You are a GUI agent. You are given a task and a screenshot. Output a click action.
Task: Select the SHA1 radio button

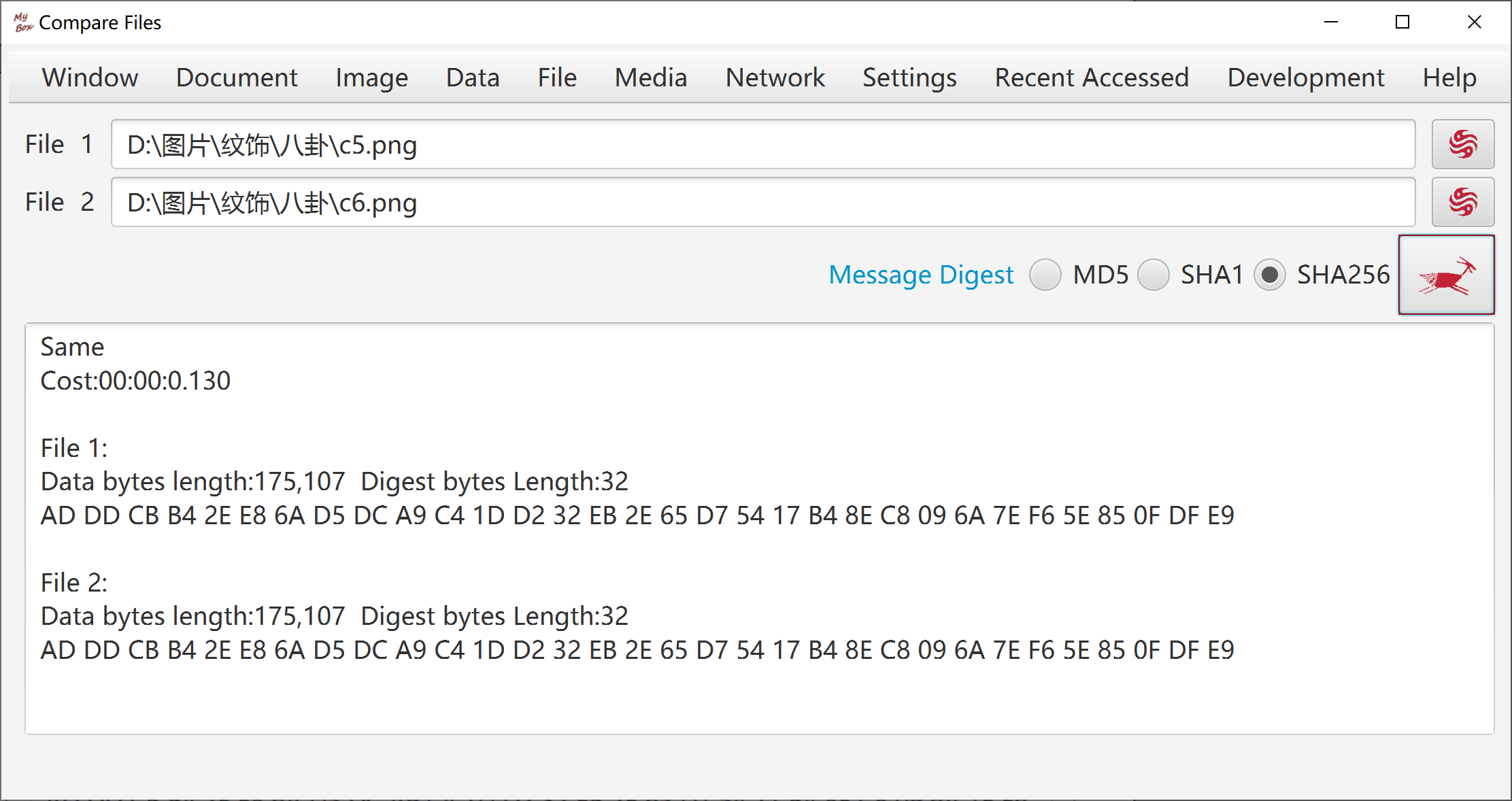(1154, 275)
